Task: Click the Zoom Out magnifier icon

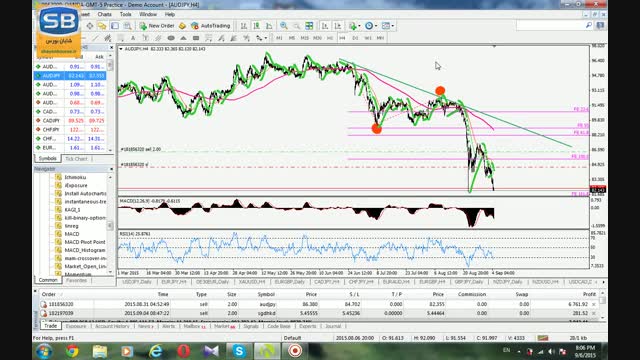Action: click(x=297, y=26)
